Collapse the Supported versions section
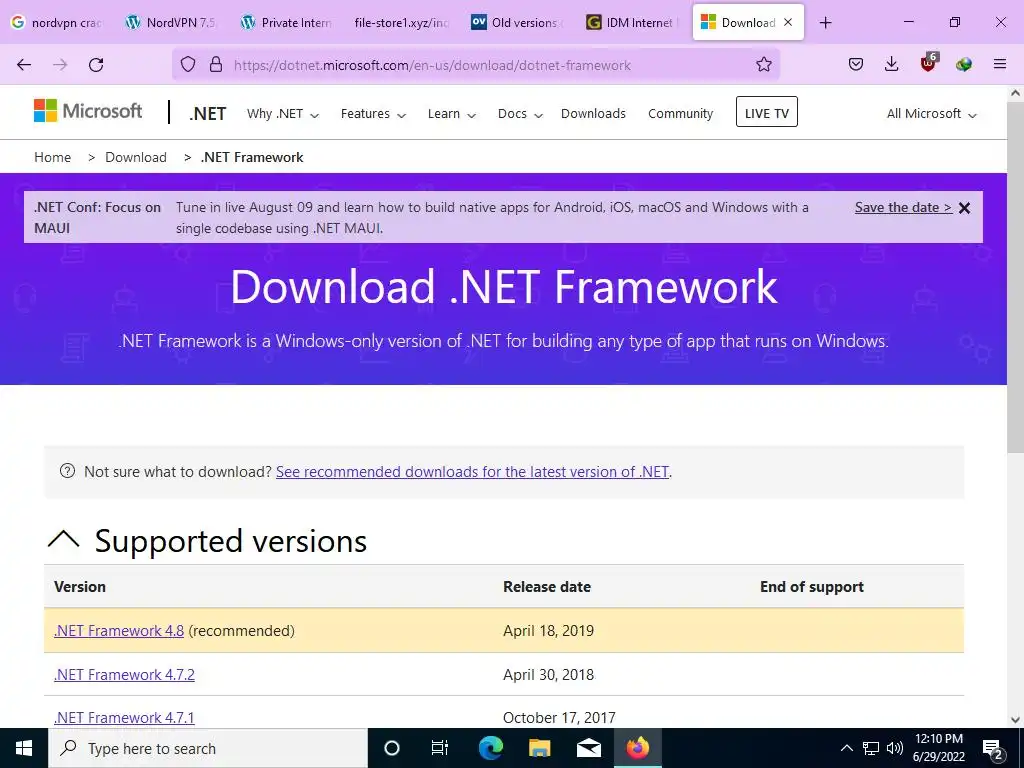 pos(64,540)
